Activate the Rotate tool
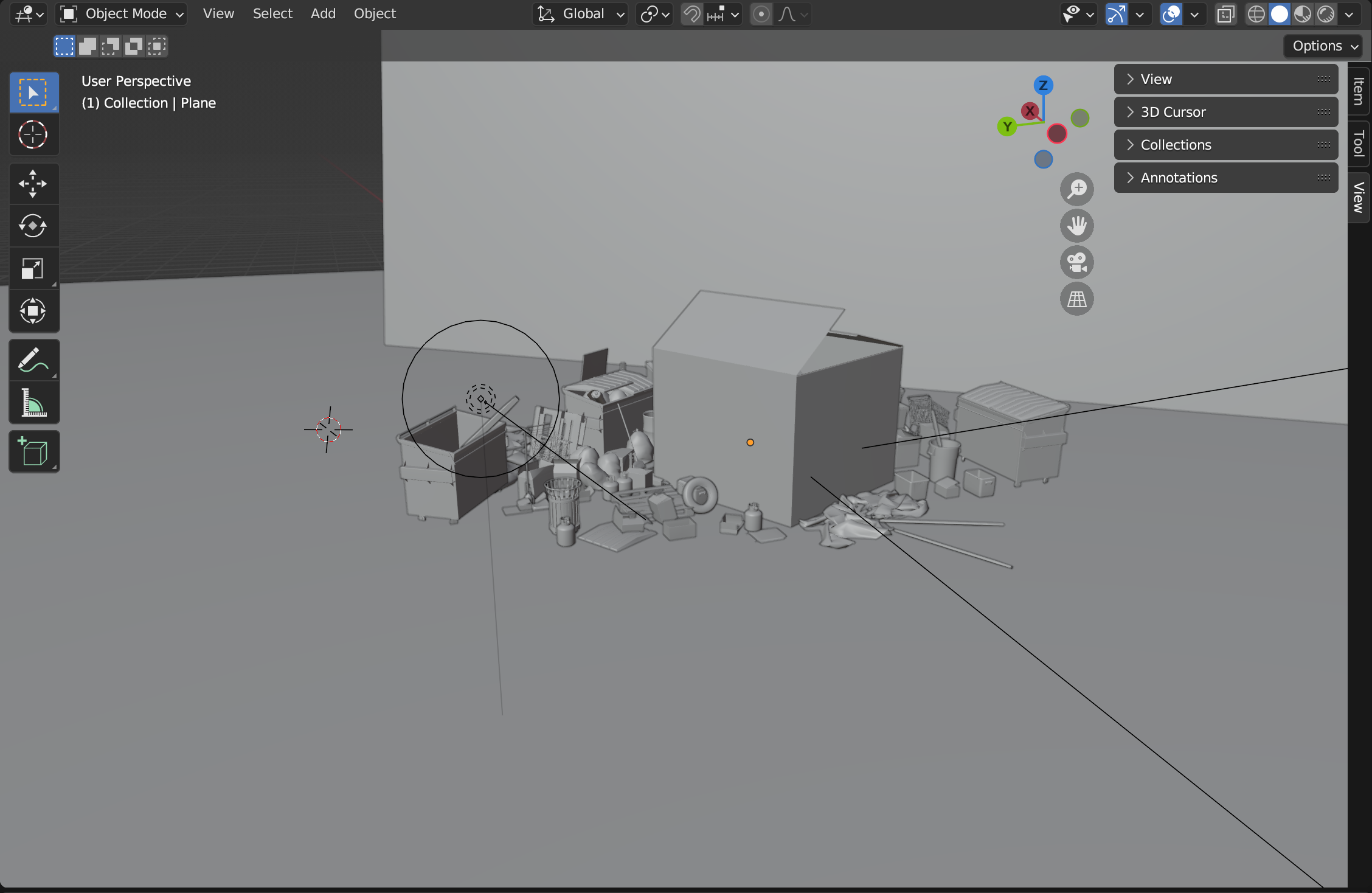 tap(33, 226)
